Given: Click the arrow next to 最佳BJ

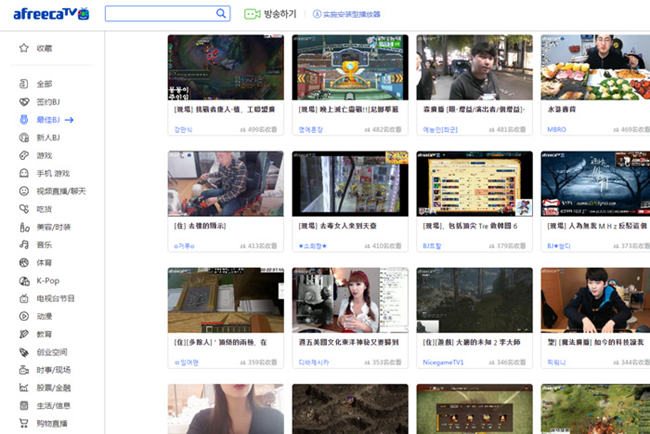Looking at the screenshot, I should (x=69, y=120).
